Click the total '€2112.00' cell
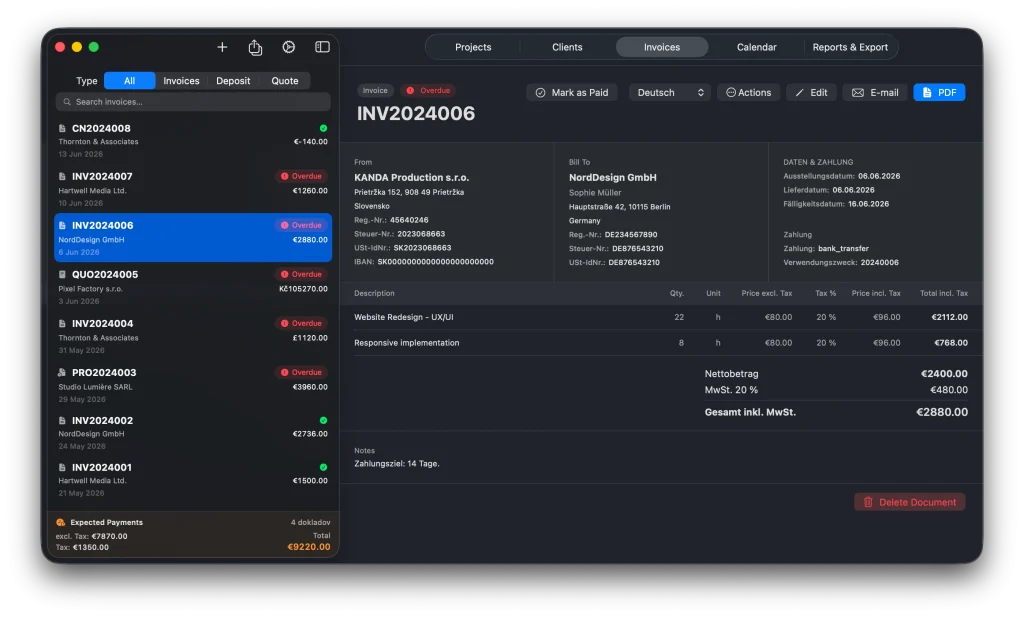 pyautogui.click(x=950, y=317)
